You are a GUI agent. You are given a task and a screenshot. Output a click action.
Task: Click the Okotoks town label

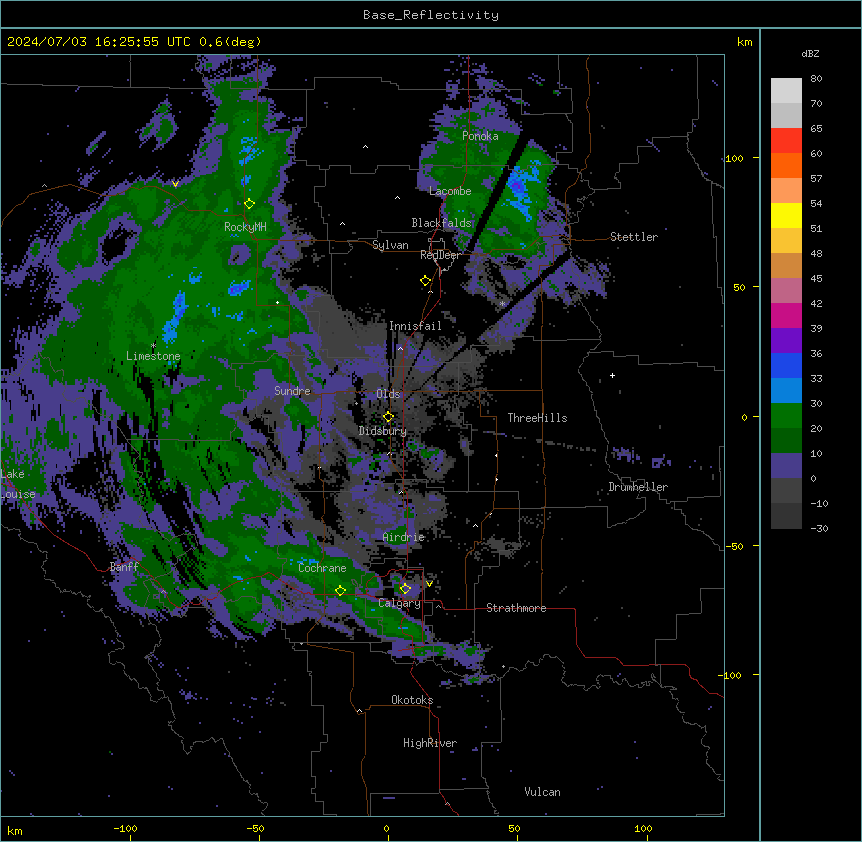(412, 700)
